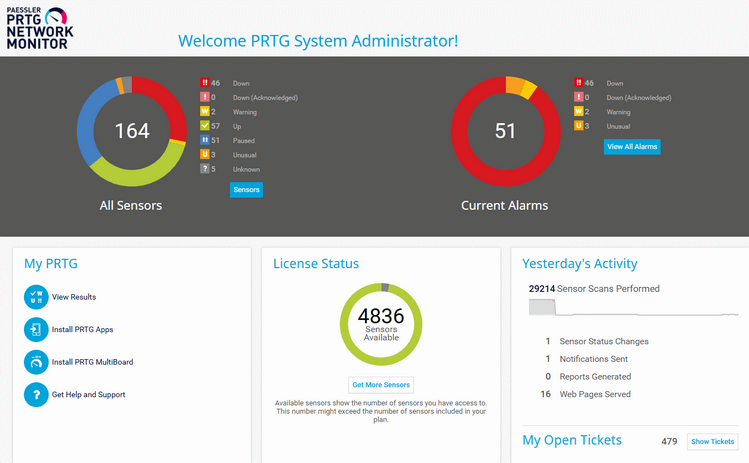Click yellow Warning icon in Current Alarms legend
The image size is (749, 463).
pos(578,112)
